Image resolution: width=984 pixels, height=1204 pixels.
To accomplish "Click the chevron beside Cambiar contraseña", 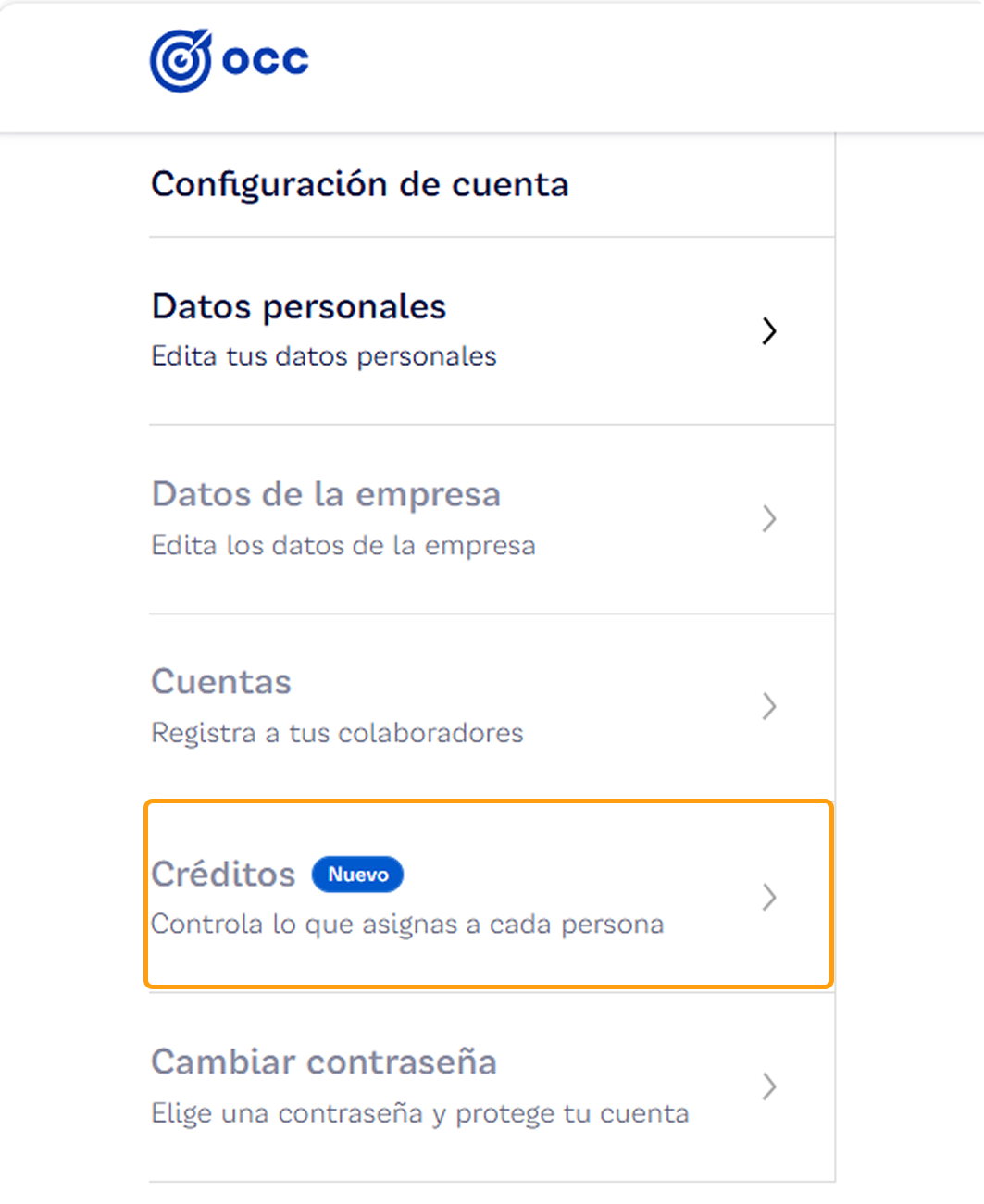I will tap(769, 1087).
